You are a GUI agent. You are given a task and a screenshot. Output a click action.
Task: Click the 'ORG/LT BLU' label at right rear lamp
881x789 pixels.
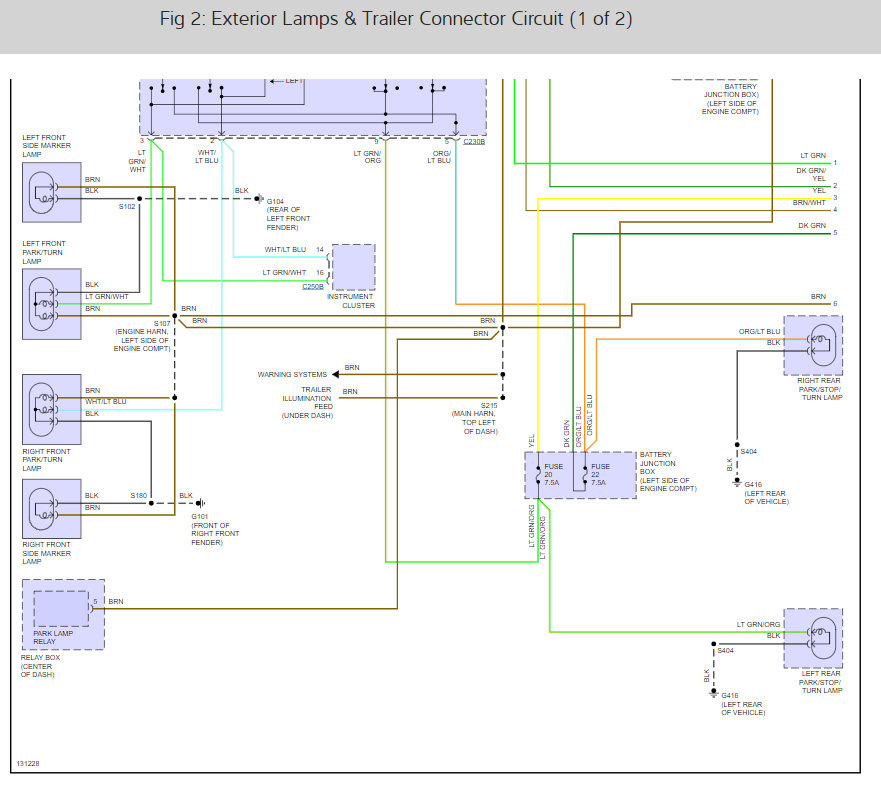point(759,332)
